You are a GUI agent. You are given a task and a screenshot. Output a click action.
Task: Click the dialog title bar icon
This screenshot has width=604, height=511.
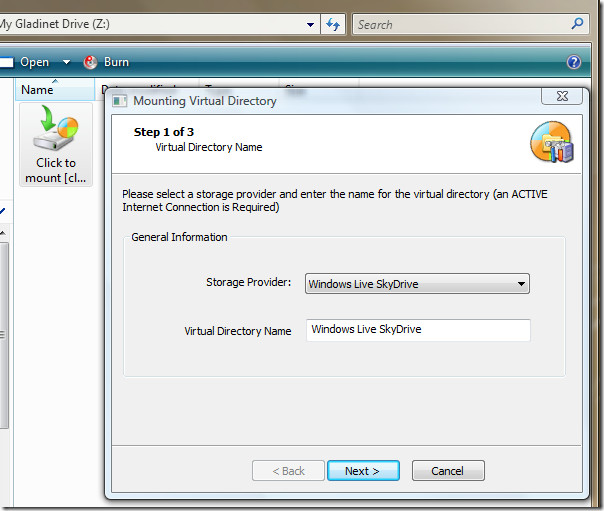point(119,101)
